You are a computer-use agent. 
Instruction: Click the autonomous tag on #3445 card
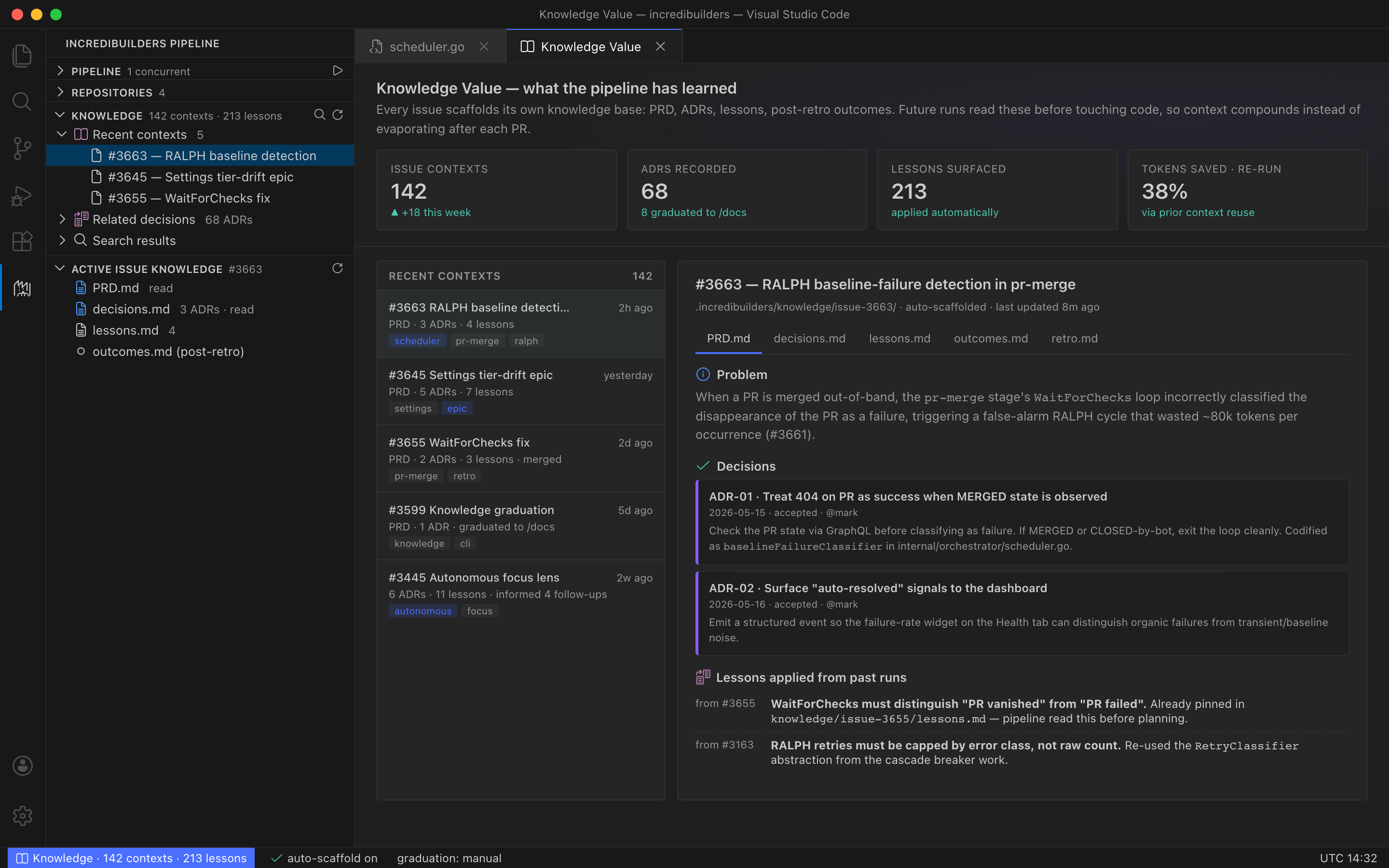coord(422,611)
